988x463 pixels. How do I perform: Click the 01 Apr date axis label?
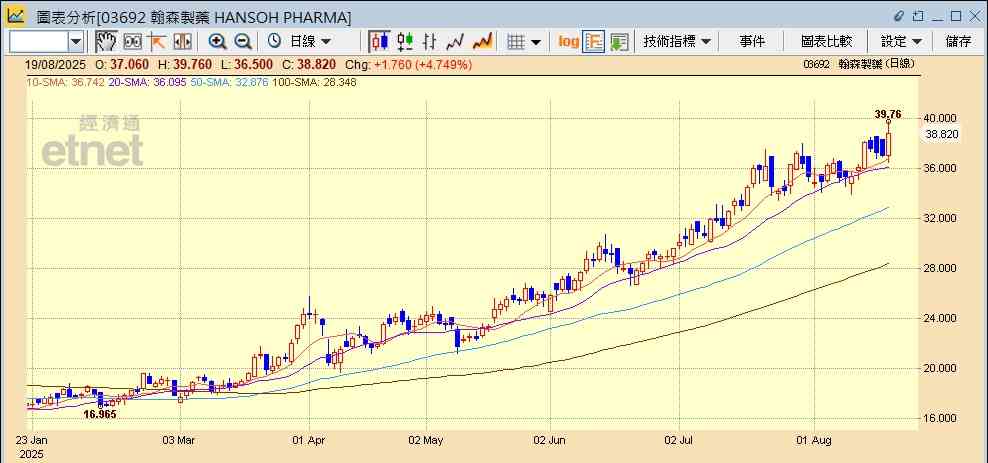point(309,439)
